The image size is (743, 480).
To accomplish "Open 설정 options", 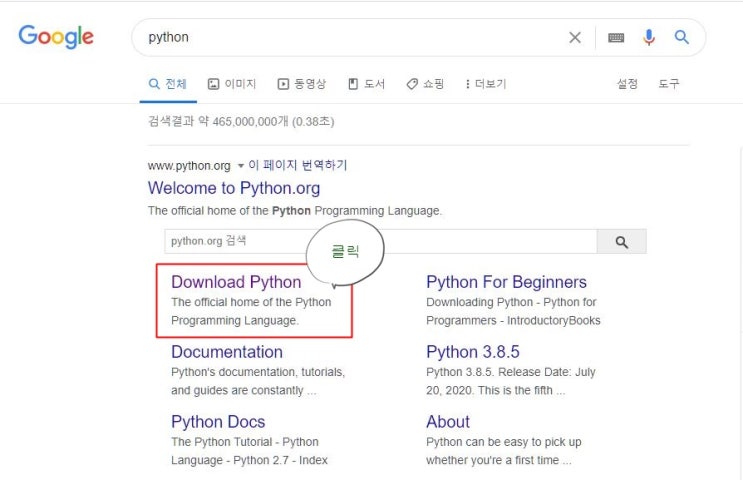I will 627,84.
